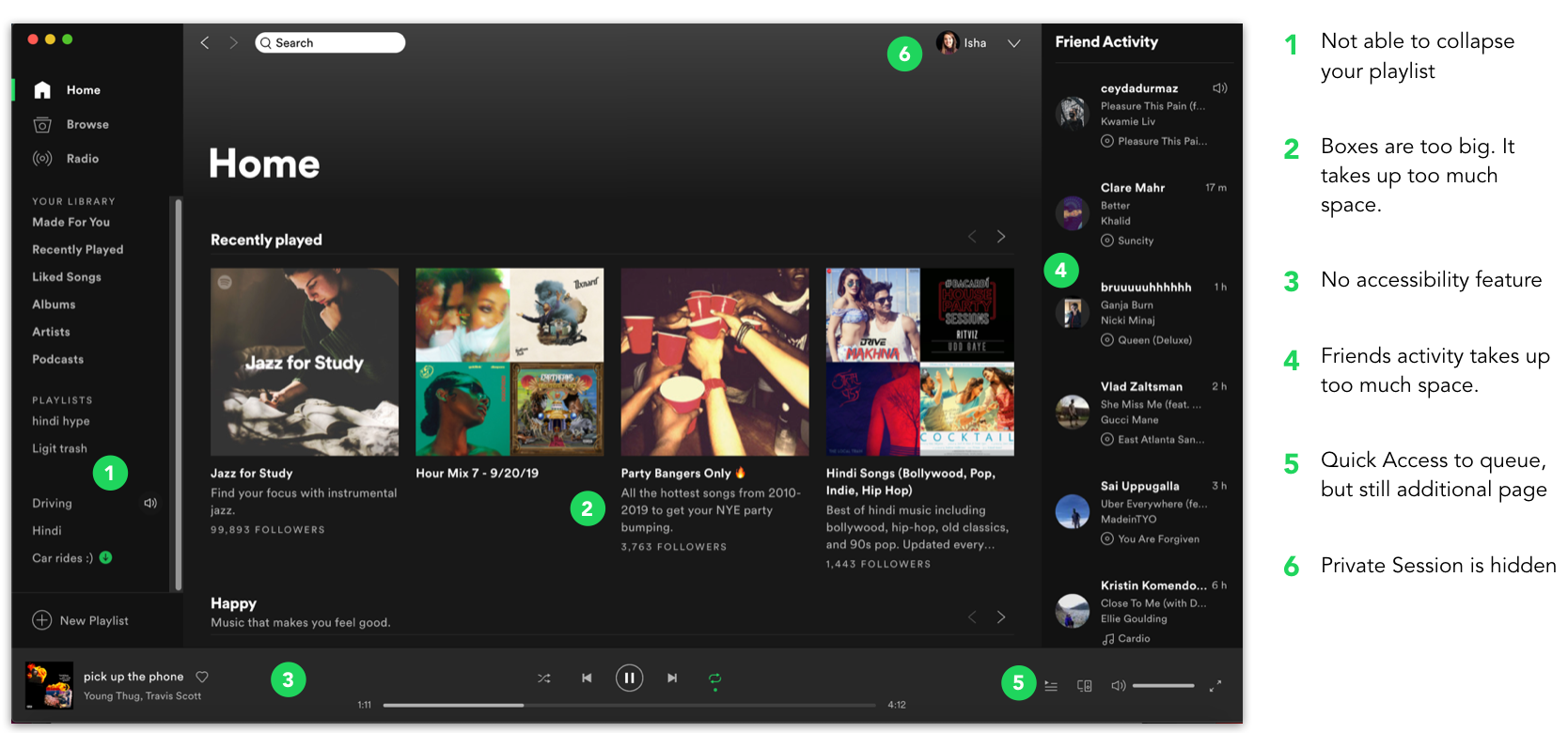Open the Hindi playlist
This screenshot has width=1568, height=733.
pyautogui.click(x=47, y=531)
